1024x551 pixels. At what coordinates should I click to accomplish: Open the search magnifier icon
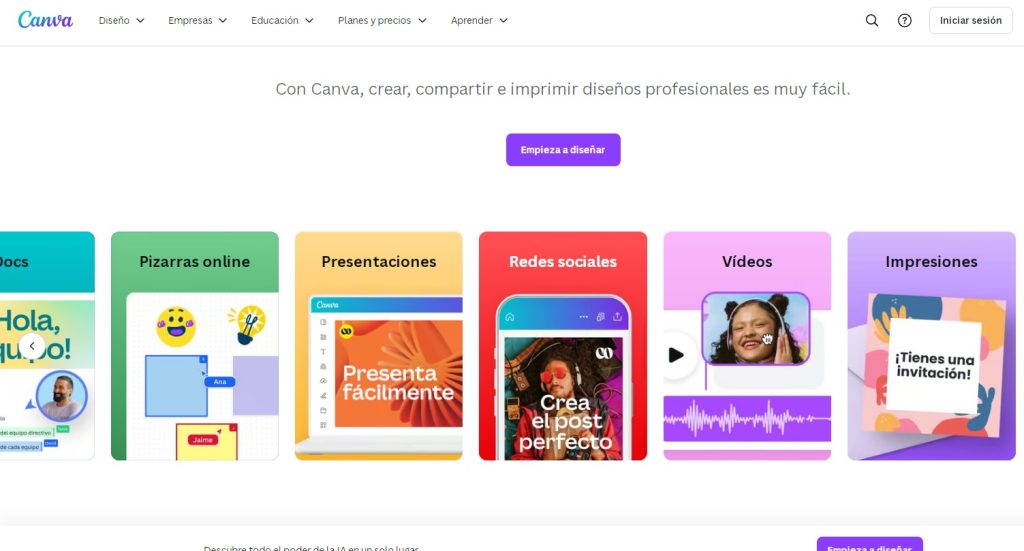click(872, 20)
